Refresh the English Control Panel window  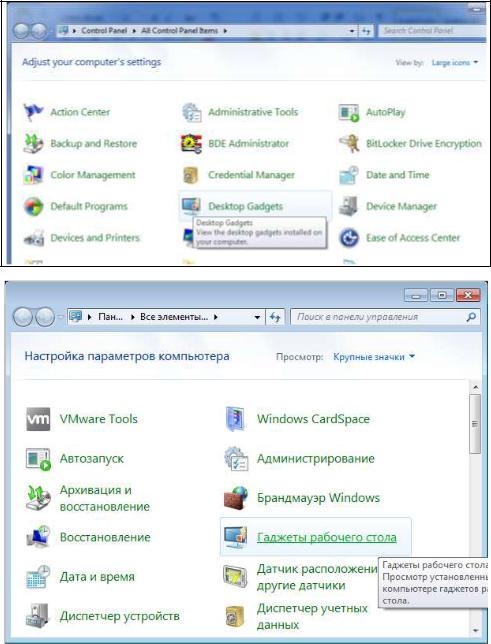pos(366,31)
